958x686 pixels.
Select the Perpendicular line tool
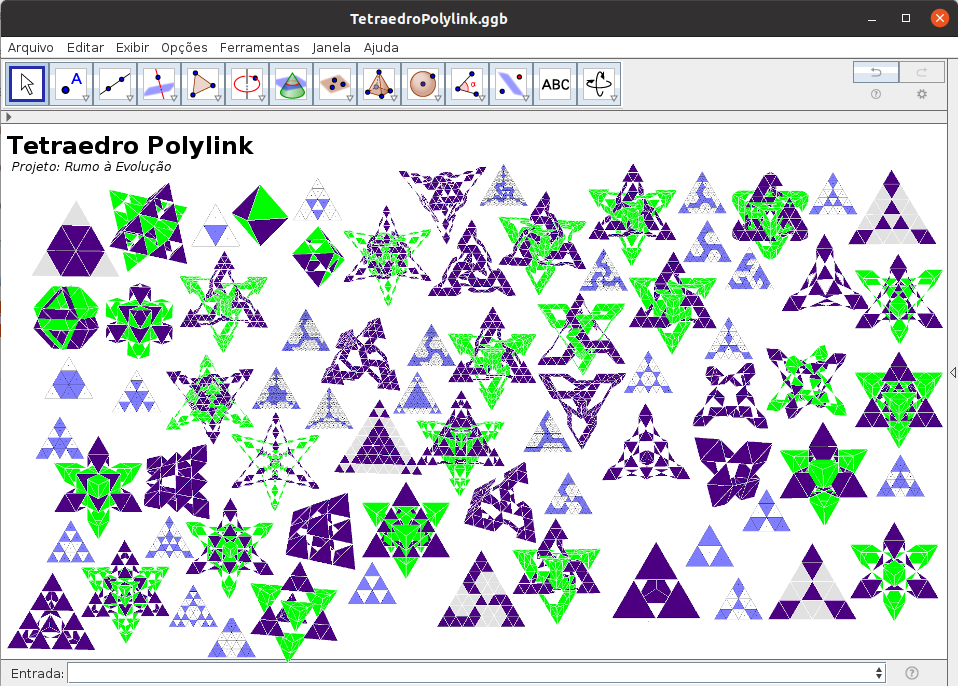click(159, 84)
